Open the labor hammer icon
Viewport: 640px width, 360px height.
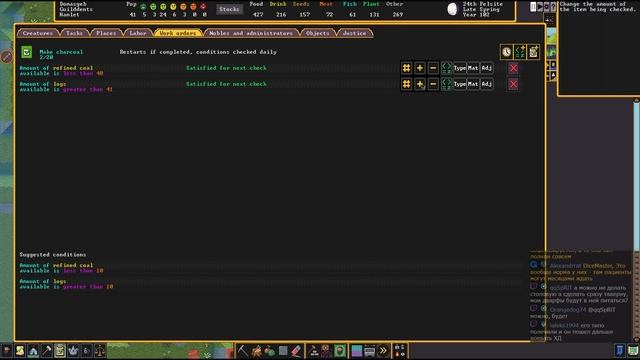point(47,351)
